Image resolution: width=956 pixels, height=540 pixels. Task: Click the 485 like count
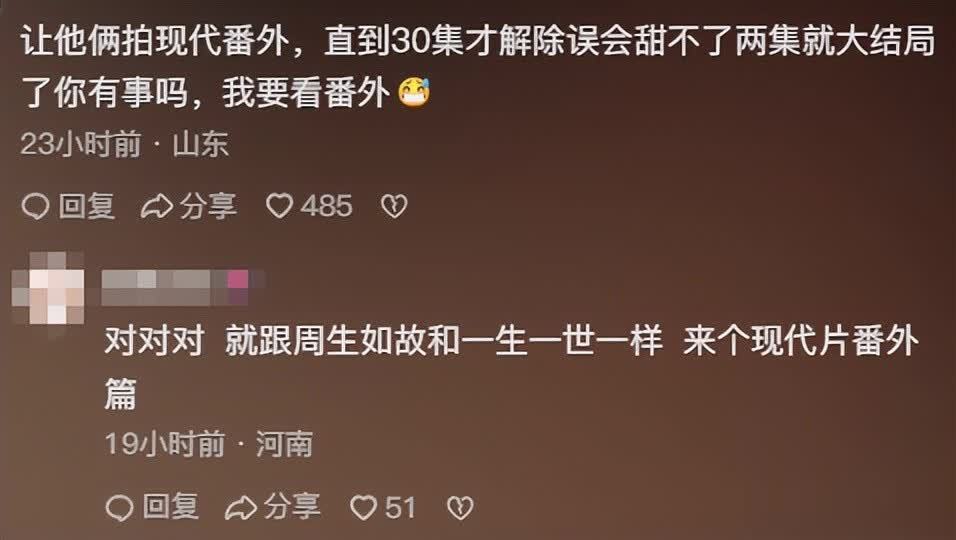(x=327, y=206)
